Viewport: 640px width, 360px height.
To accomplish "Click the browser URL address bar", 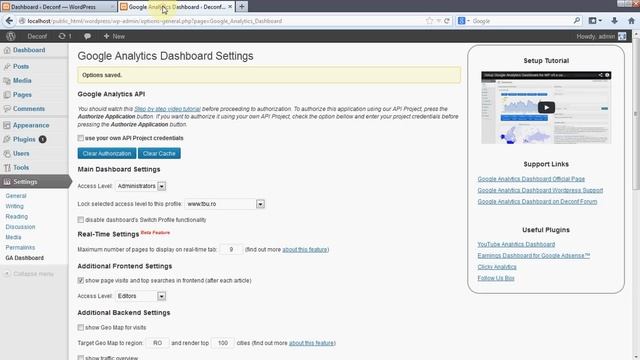I will pos(224,21).
